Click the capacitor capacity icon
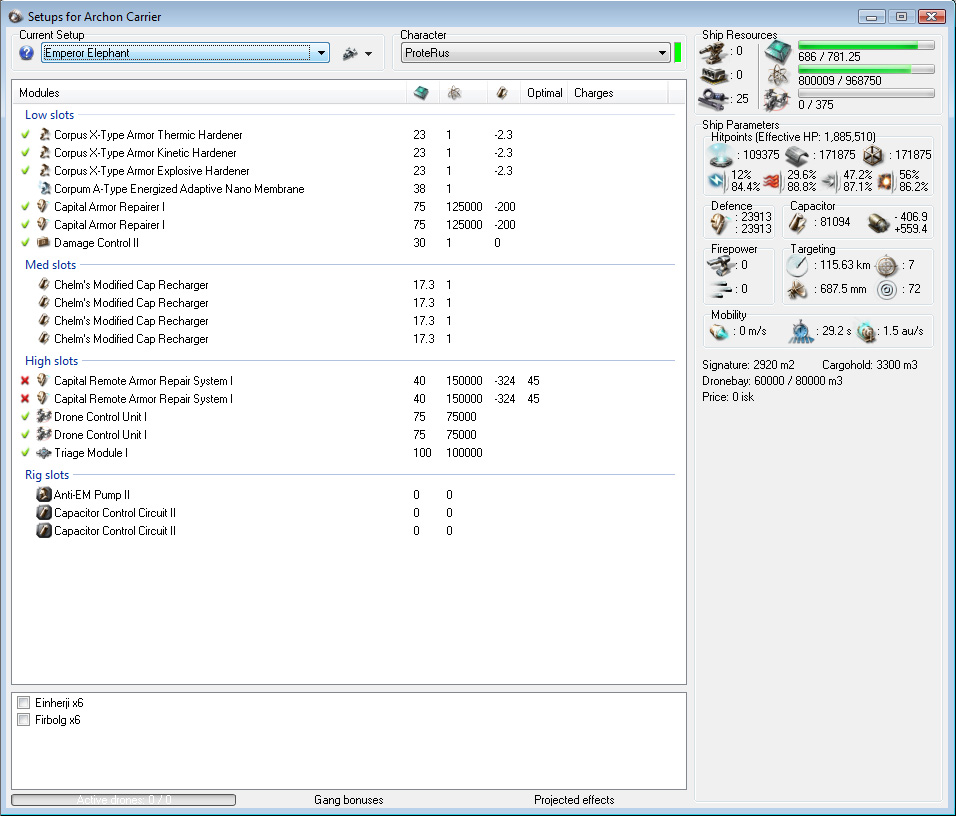Screen dimensions: 956x816 [797, 223]
